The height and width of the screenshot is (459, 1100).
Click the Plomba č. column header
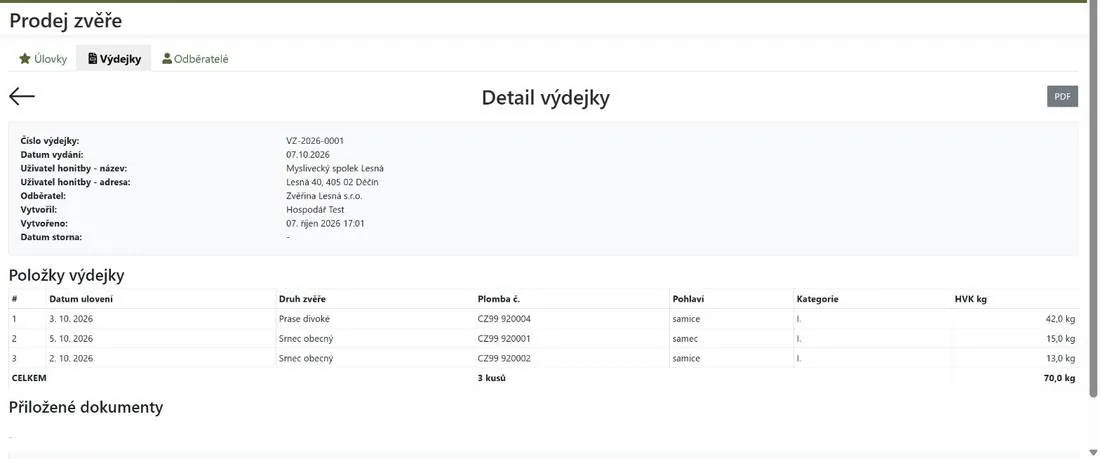click(499, 299)
